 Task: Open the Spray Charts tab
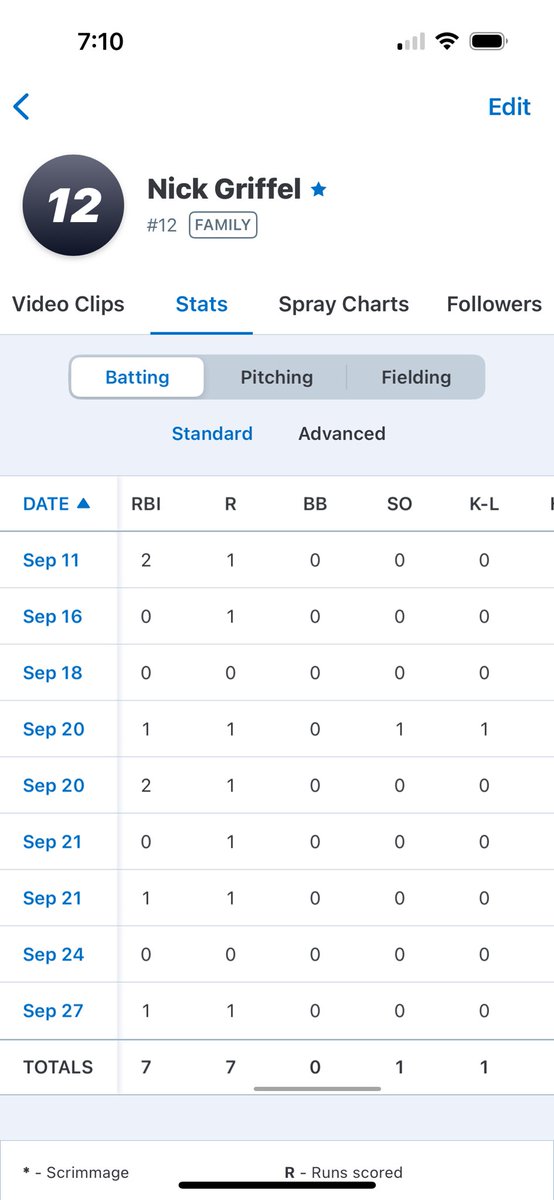click(343, 304)
